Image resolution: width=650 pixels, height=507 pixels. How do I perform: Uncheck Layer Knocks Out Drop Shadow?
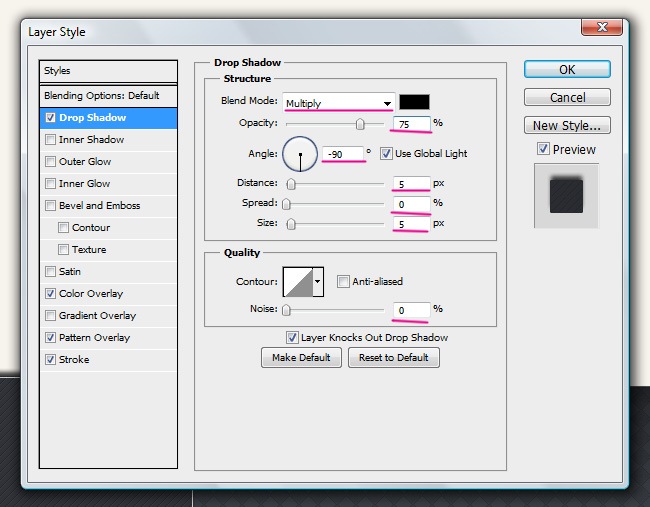(x=292, y=338)
